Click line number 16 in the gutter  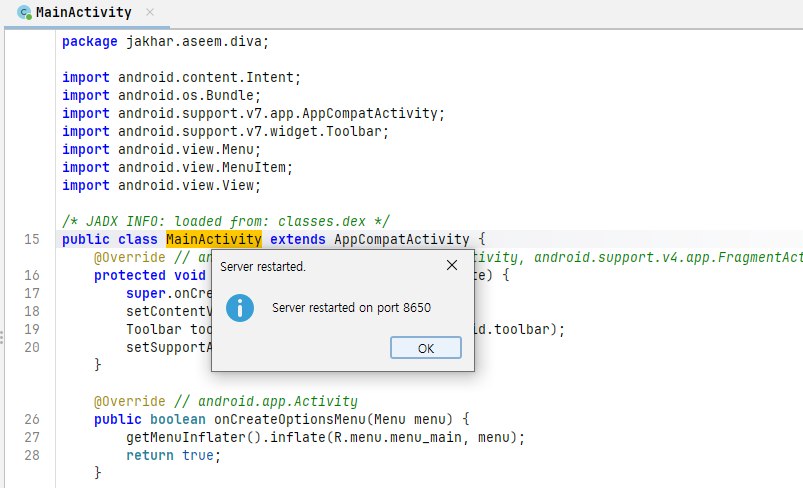(32, 275)
